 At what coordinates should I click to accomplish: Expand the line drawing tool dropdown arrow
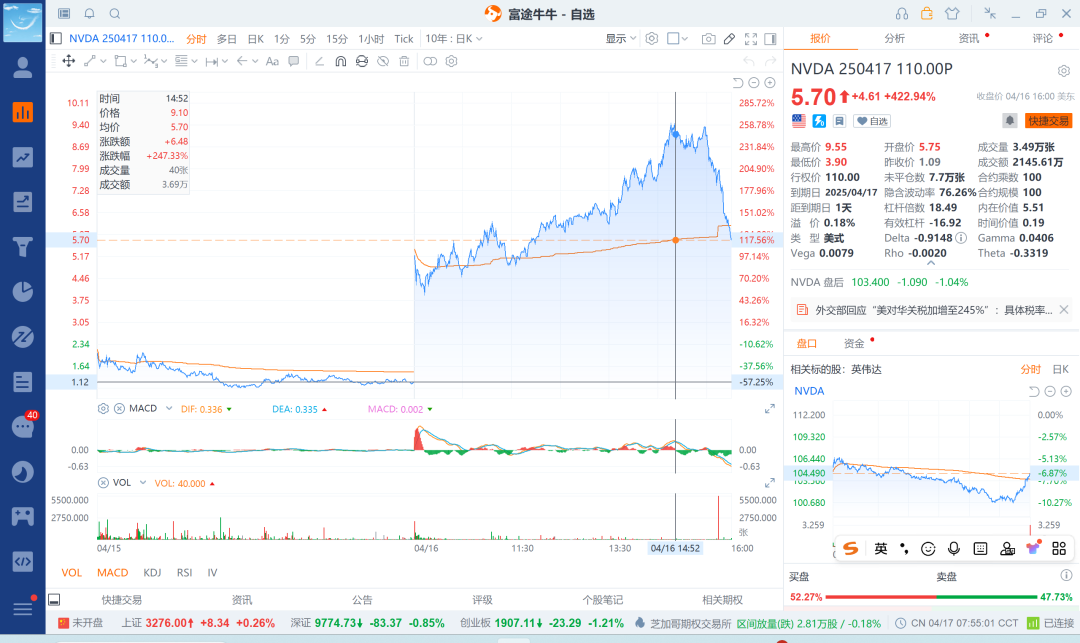(103, 61)
